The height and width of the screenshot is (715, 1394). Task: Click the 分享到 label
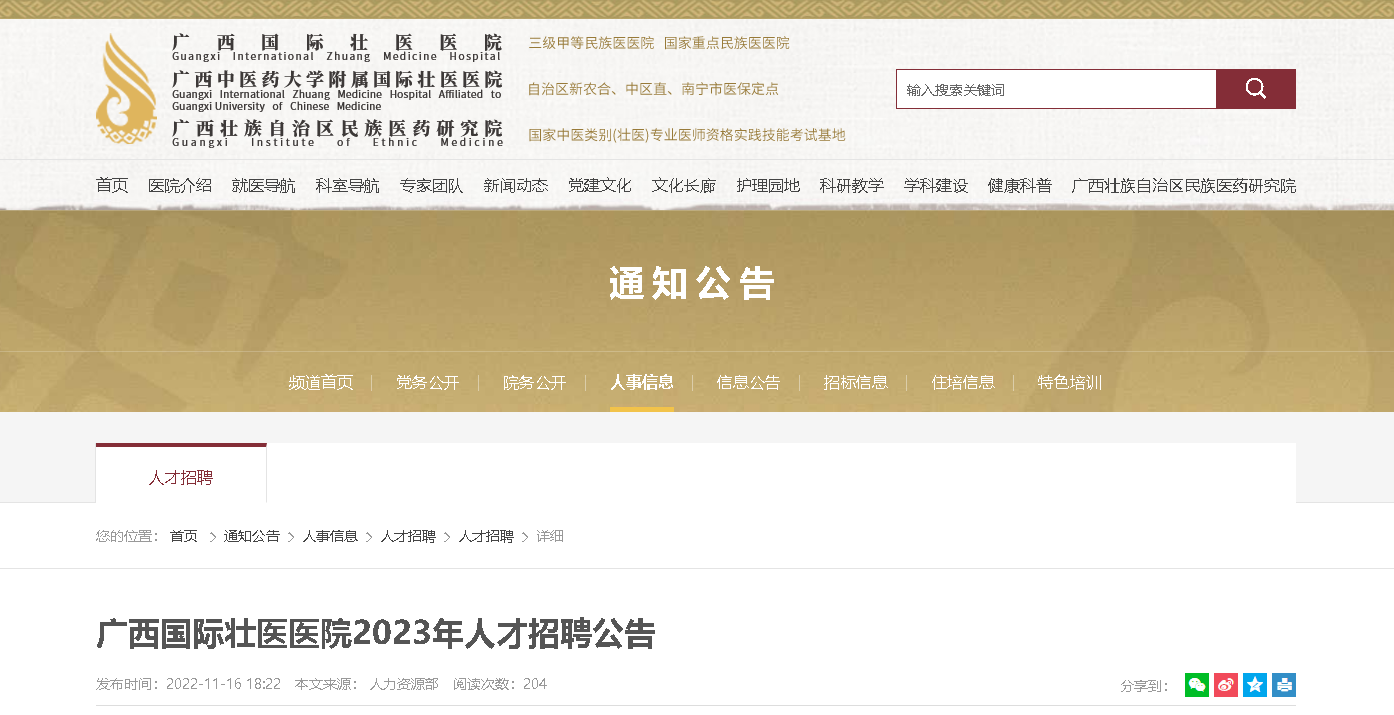pyautogui.click(x=1144, y=686)
